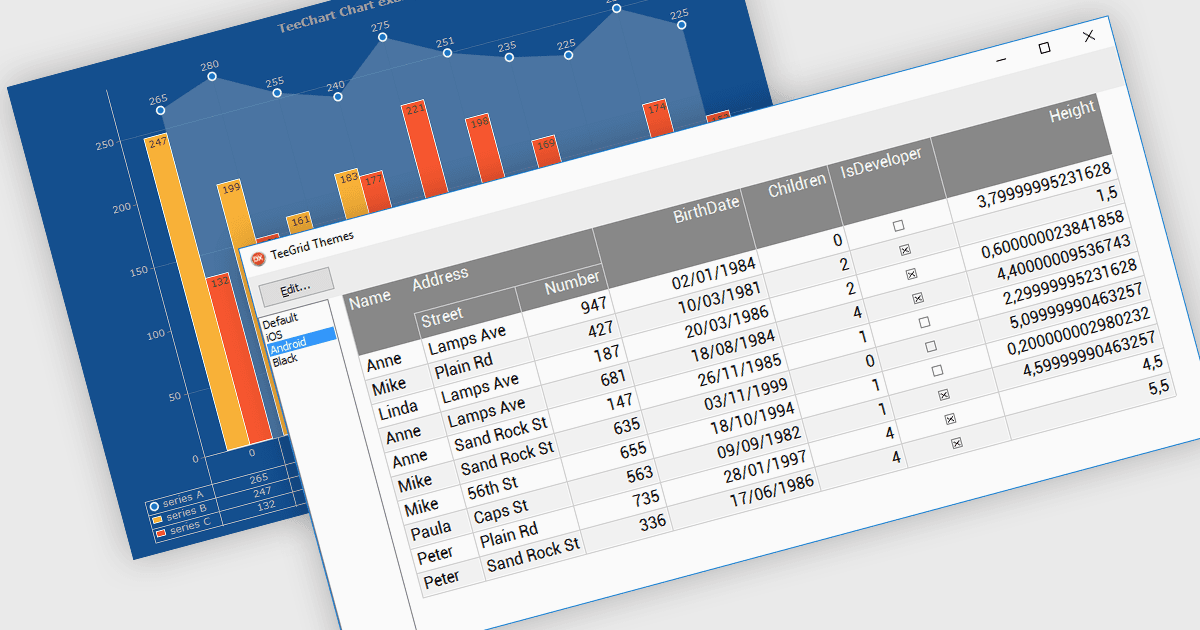Viewport: 1200px width, 630px height.
Task: Click the Street sub-column header
Action: (442, 317)
